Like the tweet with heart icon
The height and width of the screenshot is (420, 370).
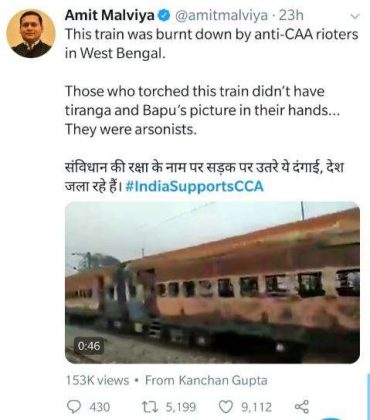tap(225, 407)
